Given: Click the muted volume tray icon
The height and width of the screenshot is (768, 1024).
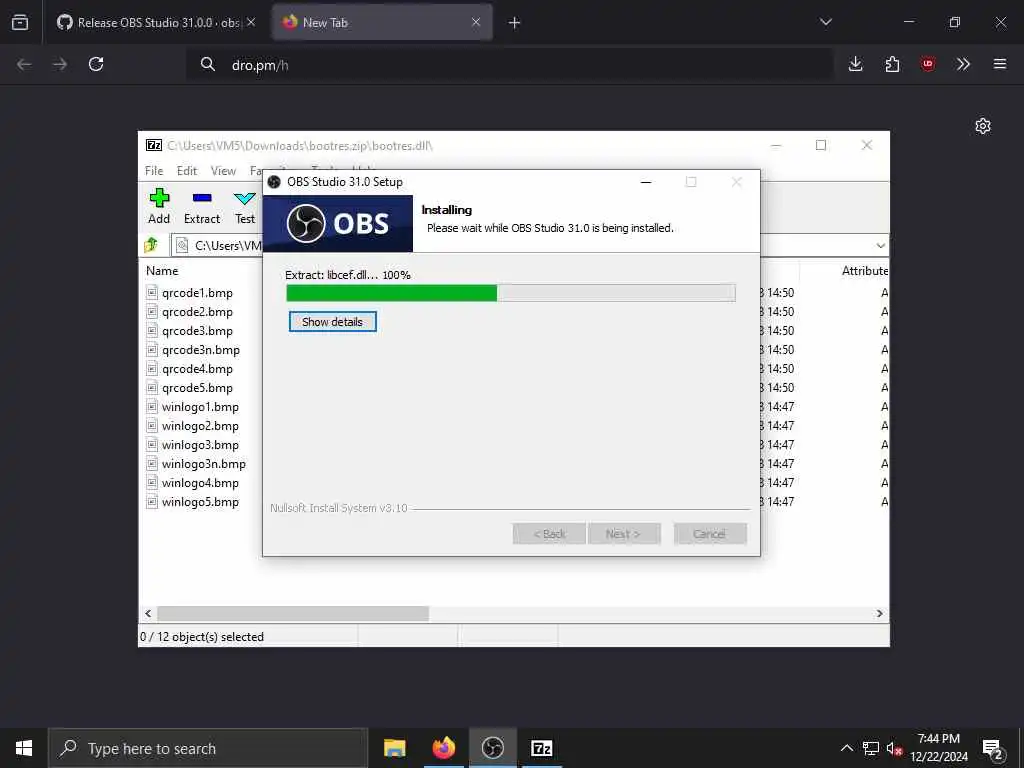Looking at the screenshot, I should coord(894,748).
